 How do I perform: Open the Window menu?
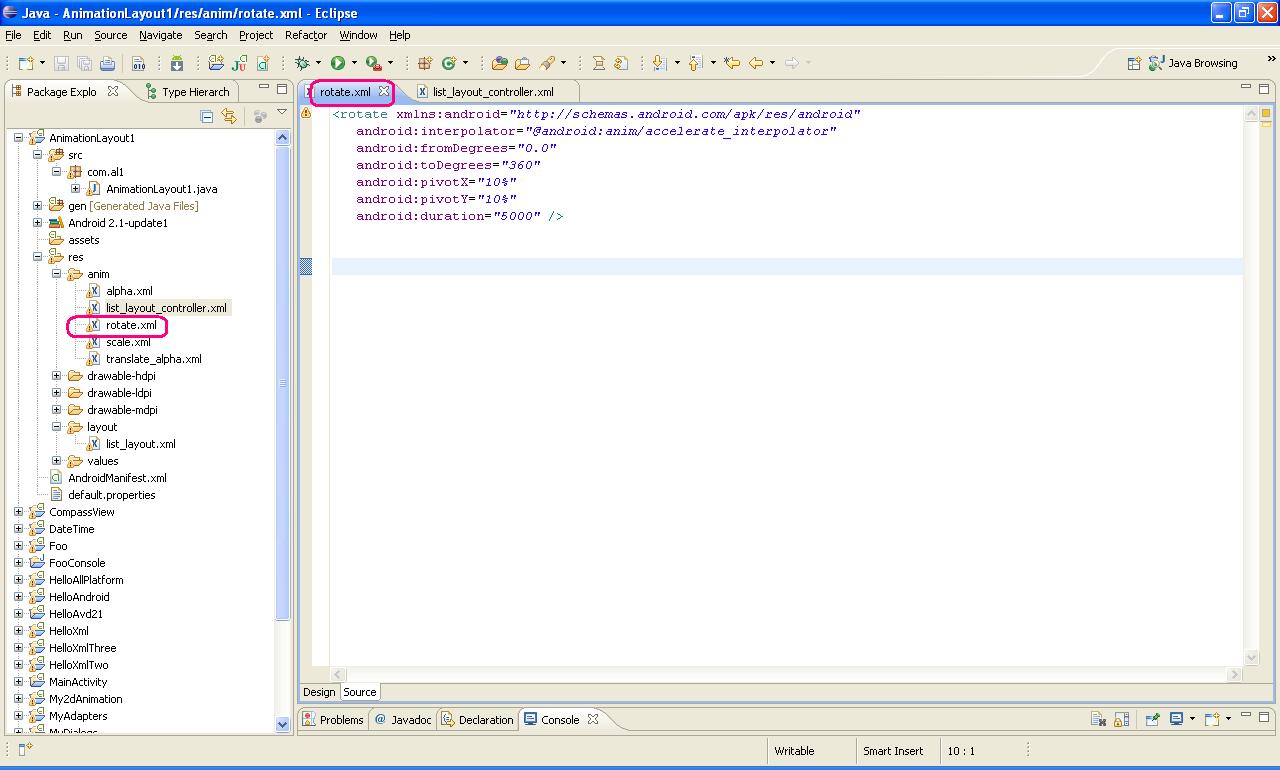(358, 35)
